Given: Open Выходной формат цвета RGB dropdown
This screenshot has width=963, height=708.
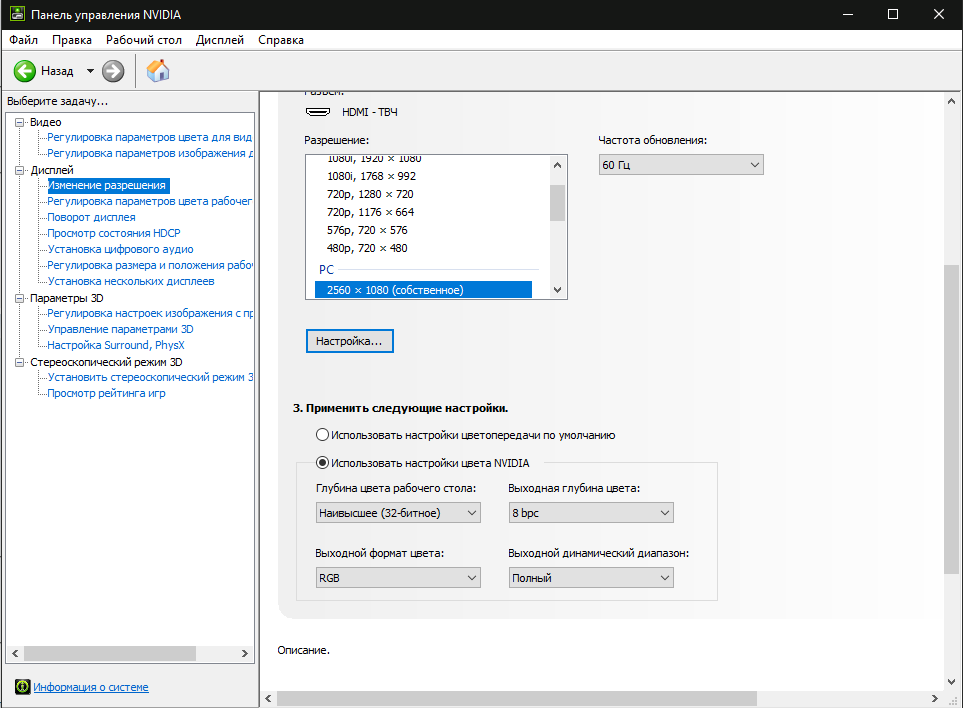Looking at the screenshot, I should [398, 578].
